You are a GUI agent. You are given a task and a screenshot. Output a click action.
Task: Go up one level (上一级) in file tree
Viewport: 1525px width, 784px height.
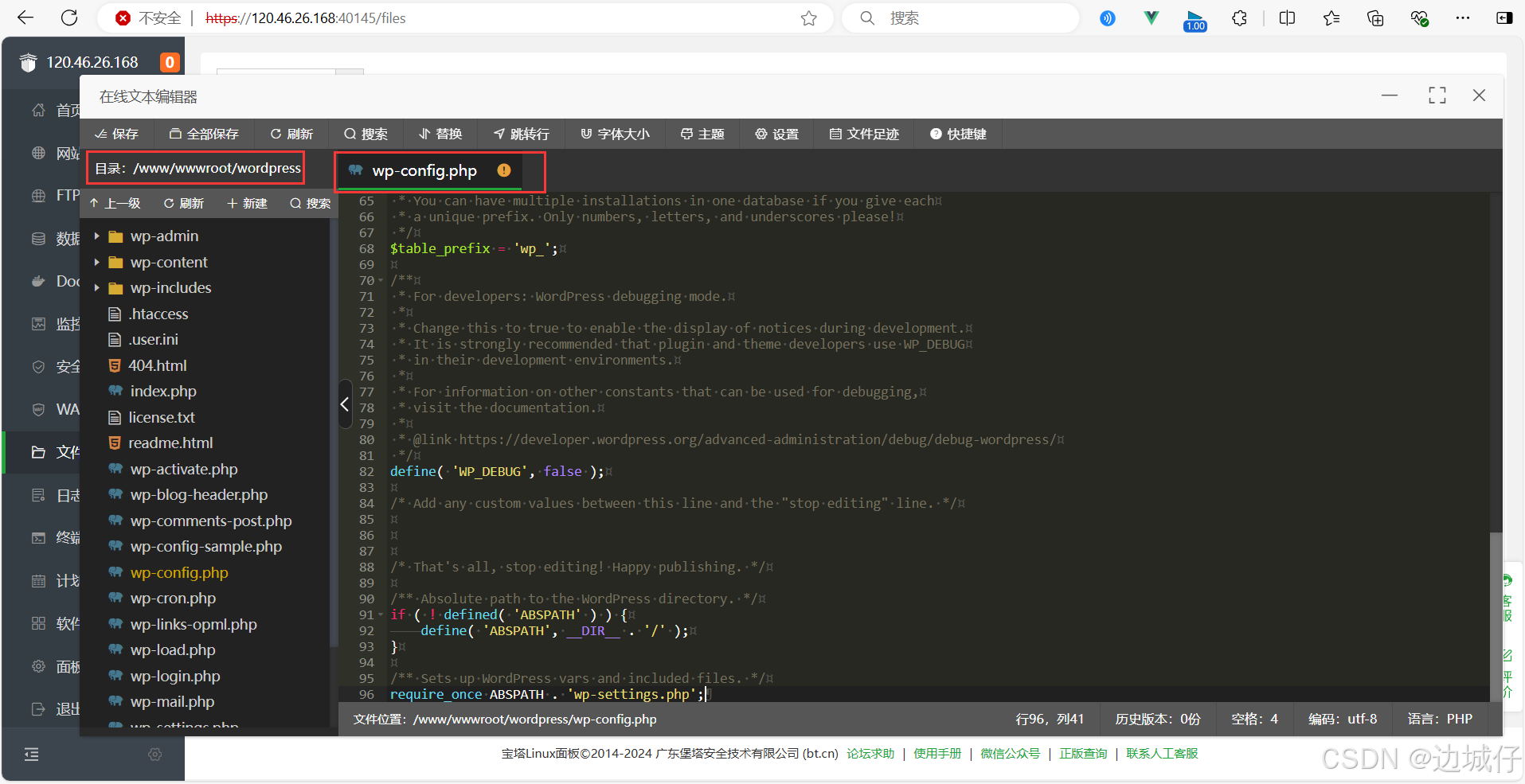115,204
